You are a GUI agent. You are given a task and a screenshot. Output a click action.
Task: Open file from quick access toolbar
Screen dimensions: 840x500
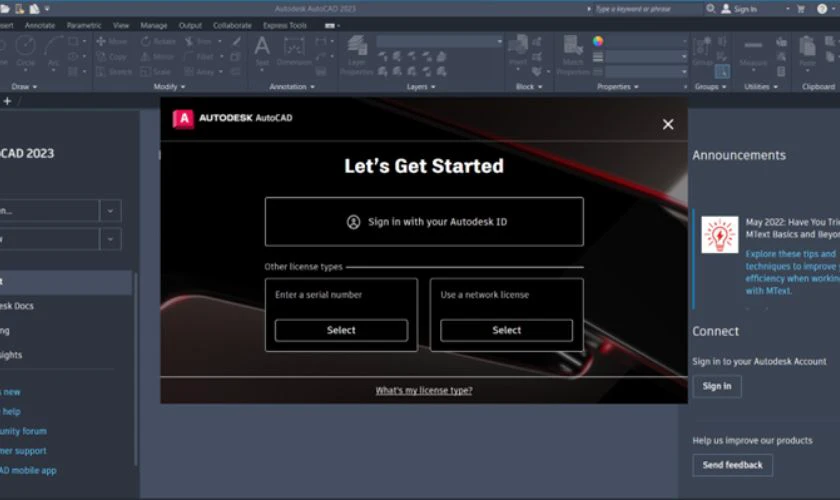coord(5,9)
